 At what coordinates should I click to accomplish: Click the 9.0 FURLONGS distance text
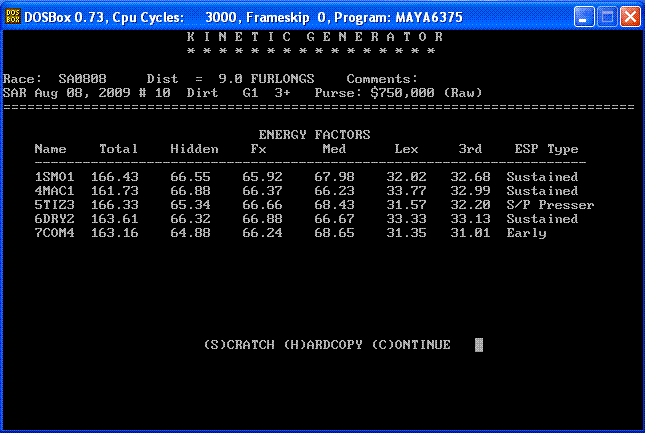click(266, 79)
